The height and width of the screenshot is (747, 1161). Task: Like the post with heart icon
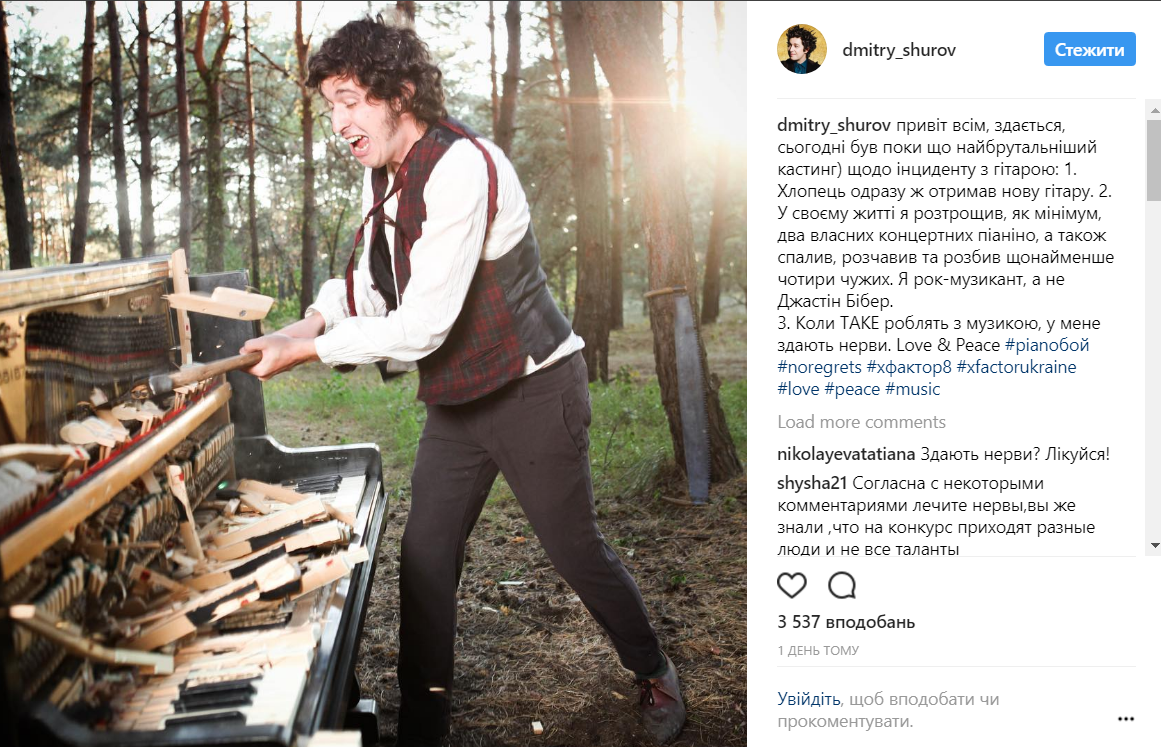(x=792, y=586)
